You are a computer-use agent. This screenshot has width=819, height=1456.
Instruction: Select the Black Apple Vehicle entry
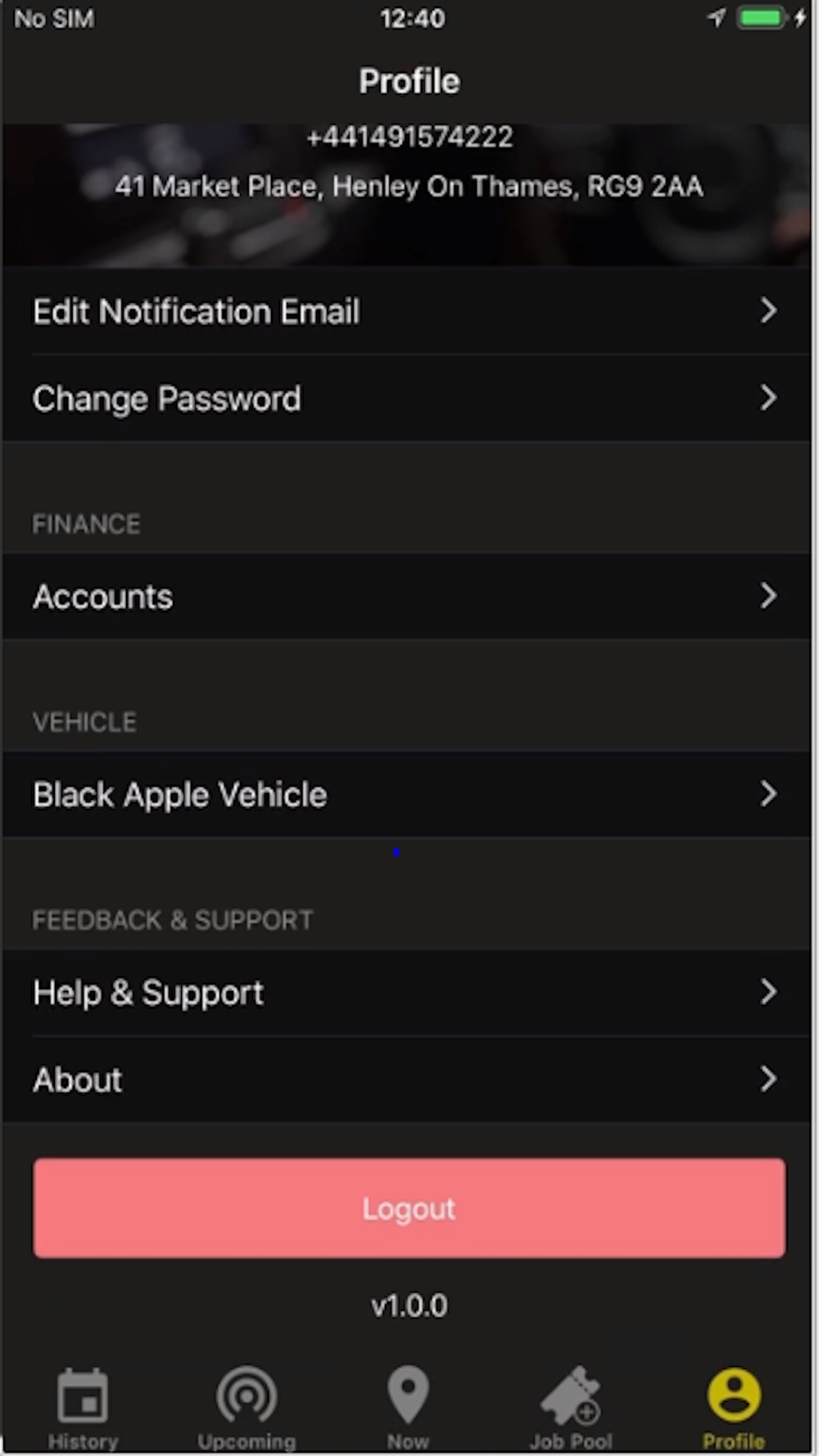coord(407,794)
